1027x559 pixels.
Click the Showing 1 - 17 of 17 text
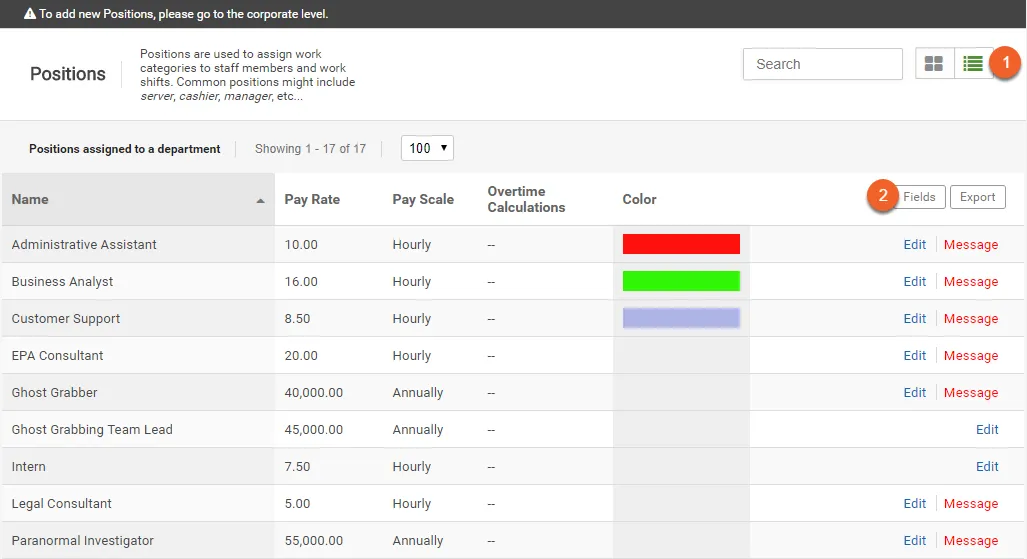pos(310,149)
